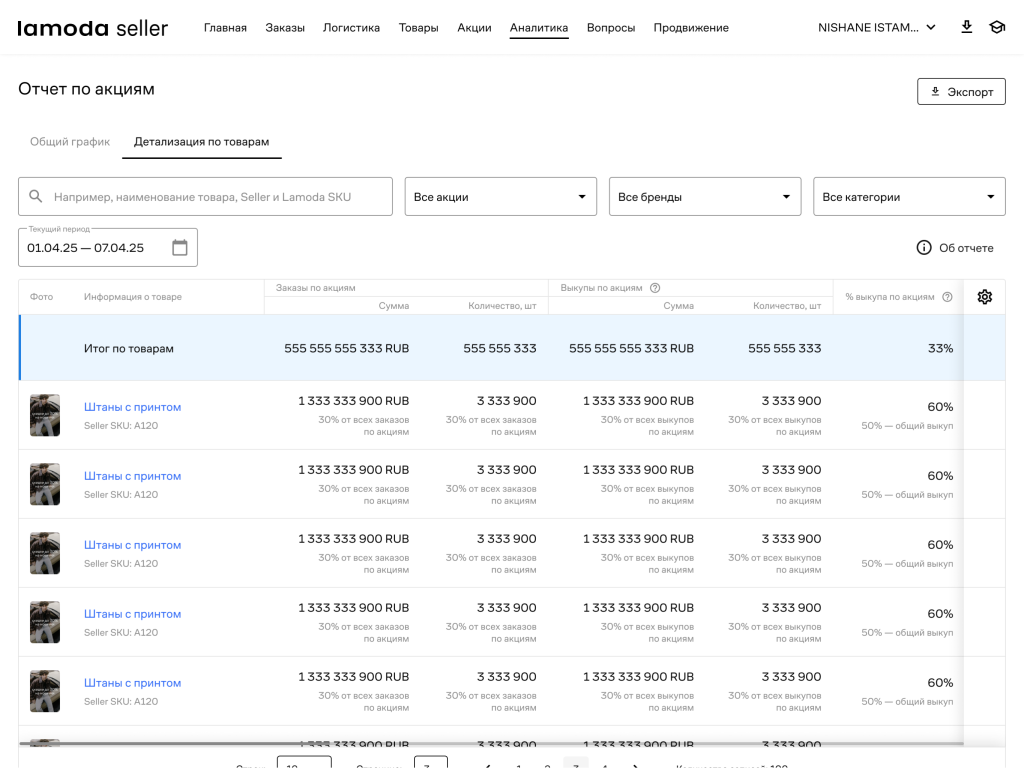Open the first product row's photo thumbnail
The height and width of the screenshot is (768, 1024).
(45, 415)
